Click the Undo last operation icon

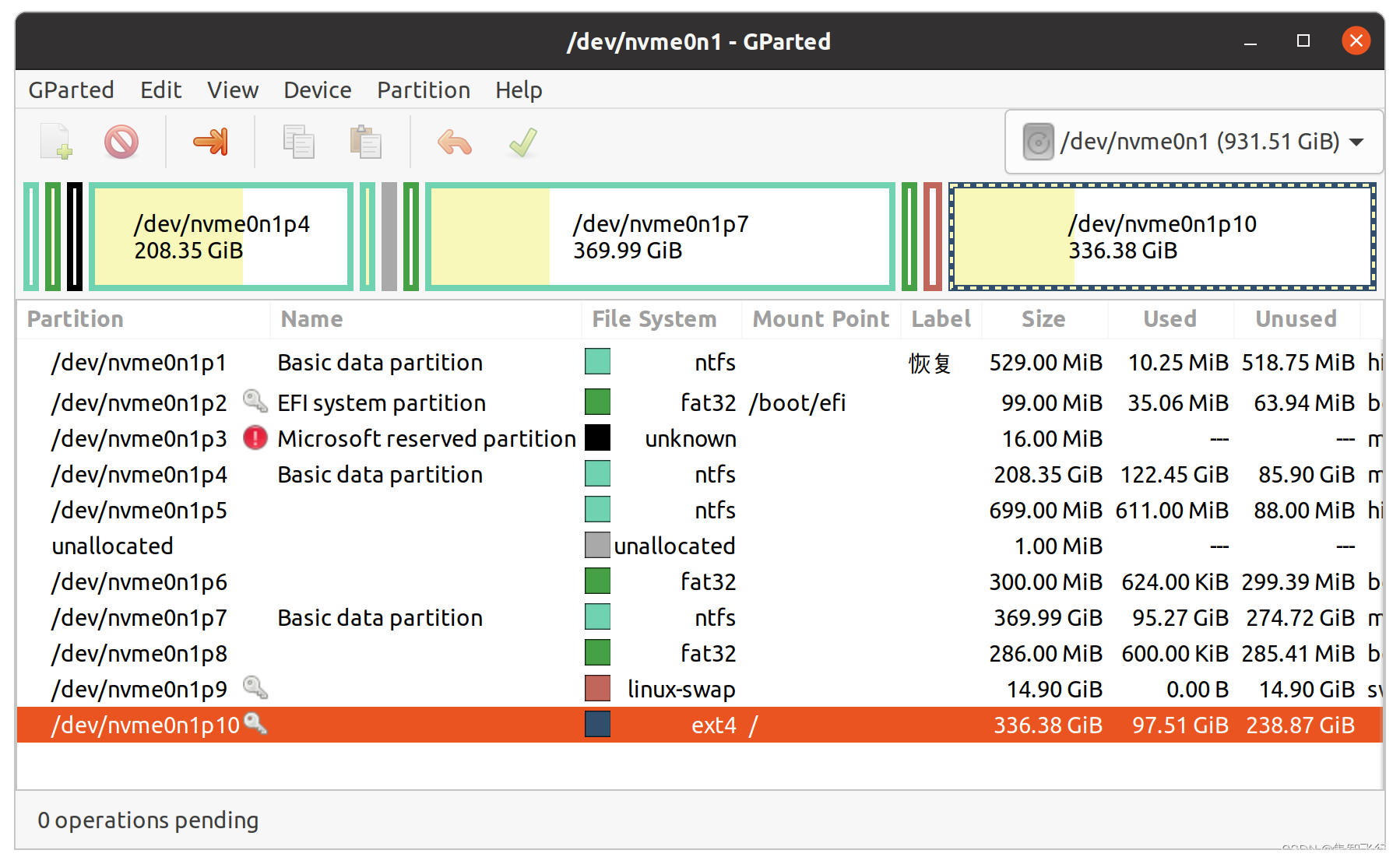point(455,142)
